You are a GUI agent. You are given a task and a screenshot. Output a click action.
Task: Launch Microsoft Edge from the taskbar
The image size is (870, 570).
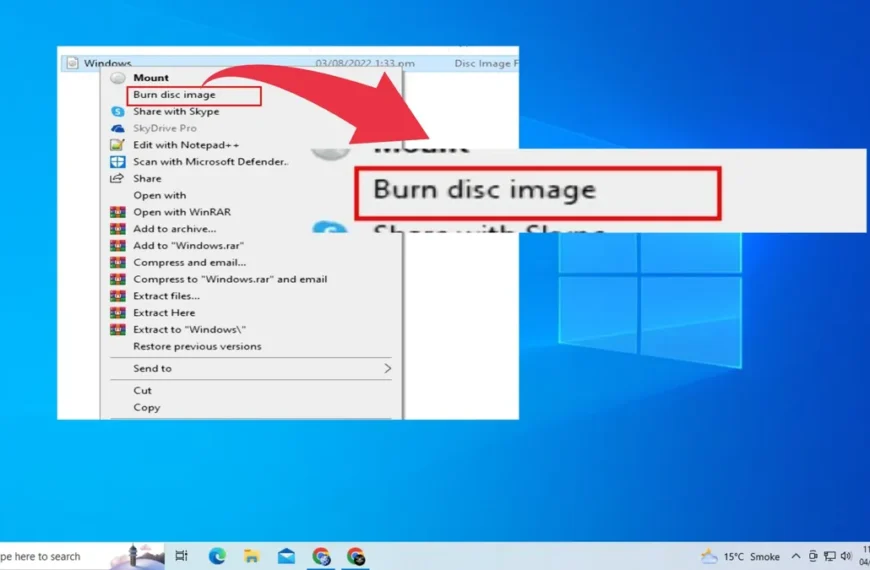[217, 556]
